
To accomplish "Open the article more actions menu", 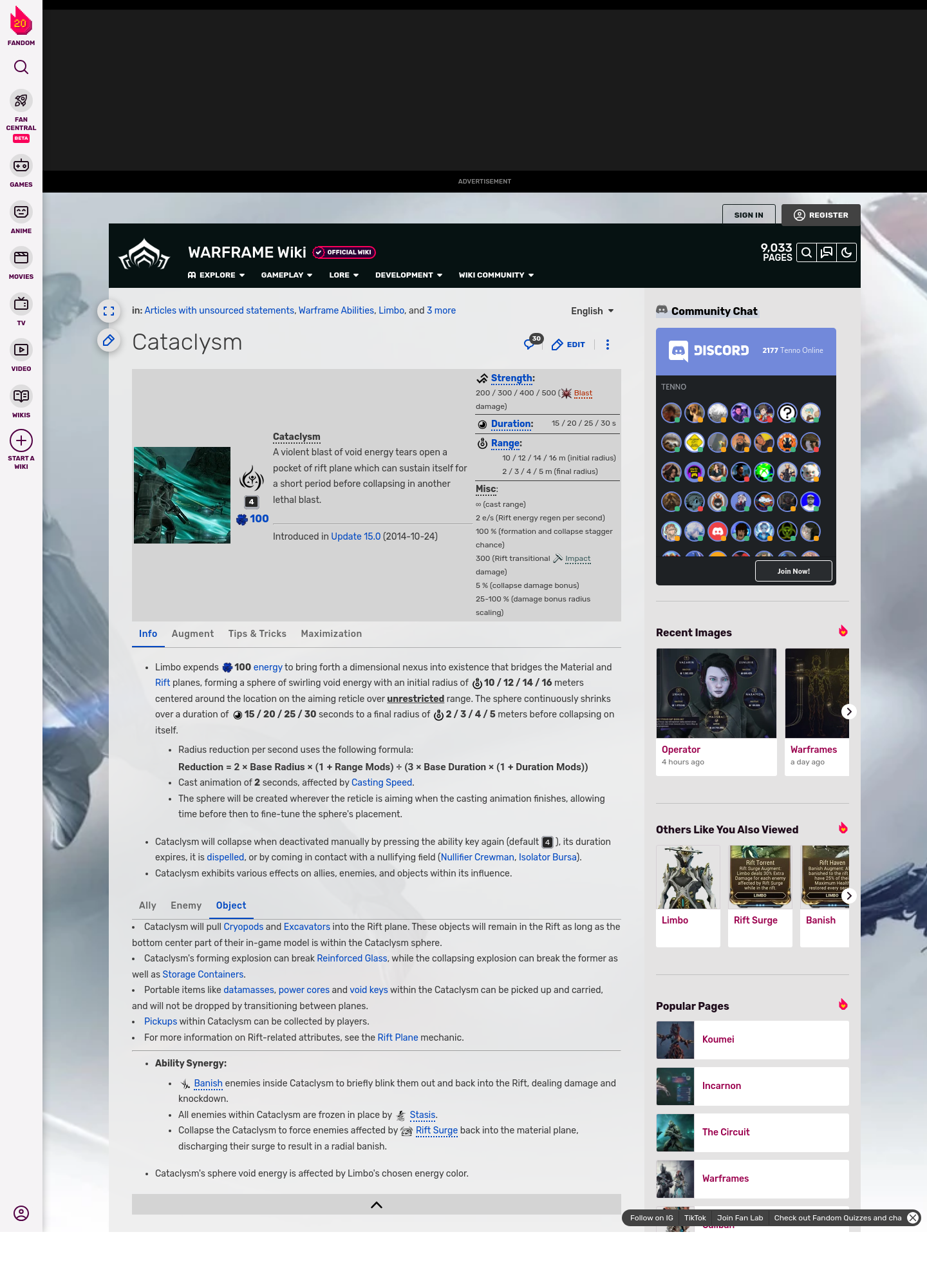I will coord(608,345).
